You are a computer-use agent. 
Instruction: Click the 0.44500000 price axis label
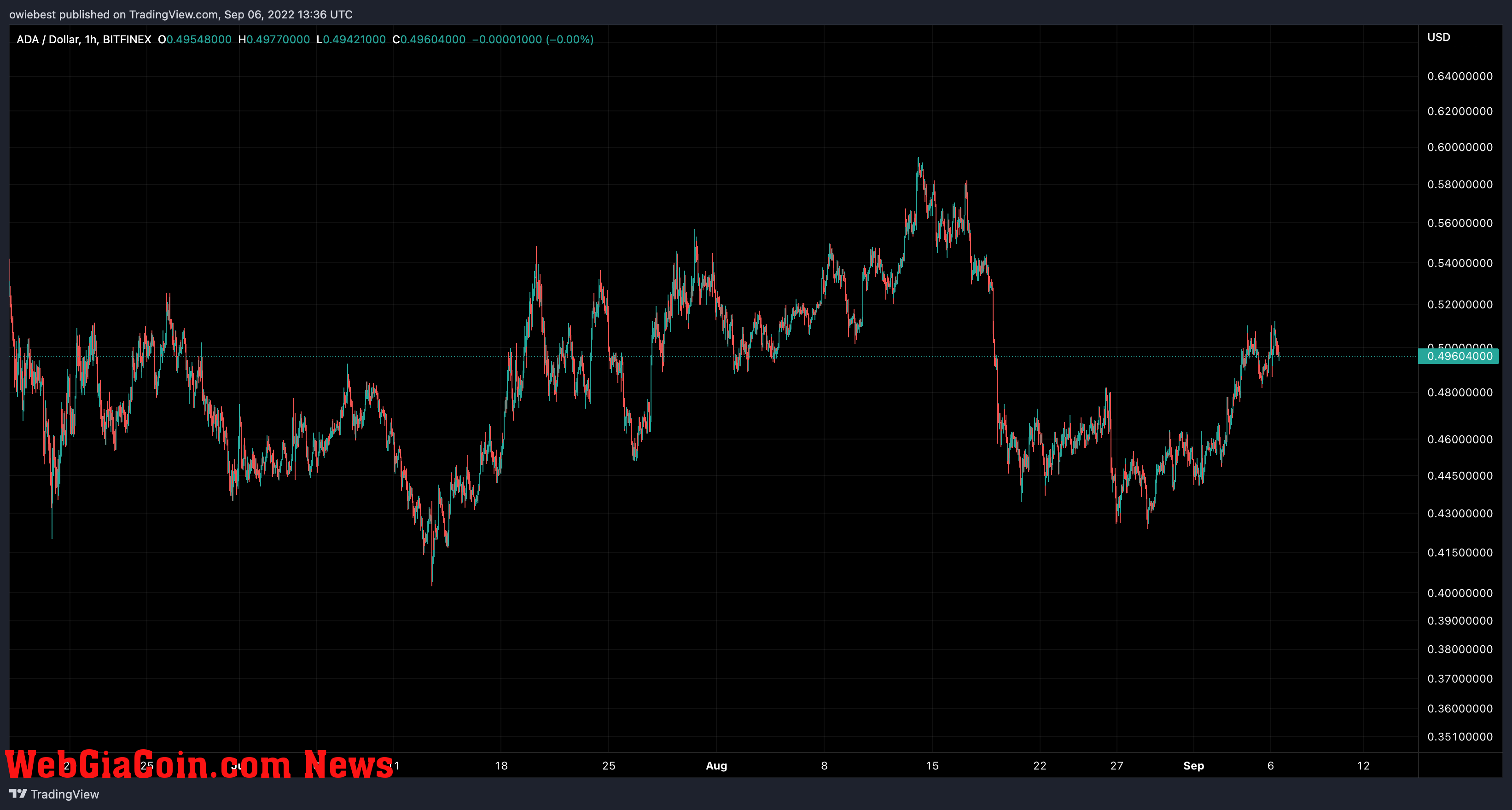click(x=1460, y=476)
